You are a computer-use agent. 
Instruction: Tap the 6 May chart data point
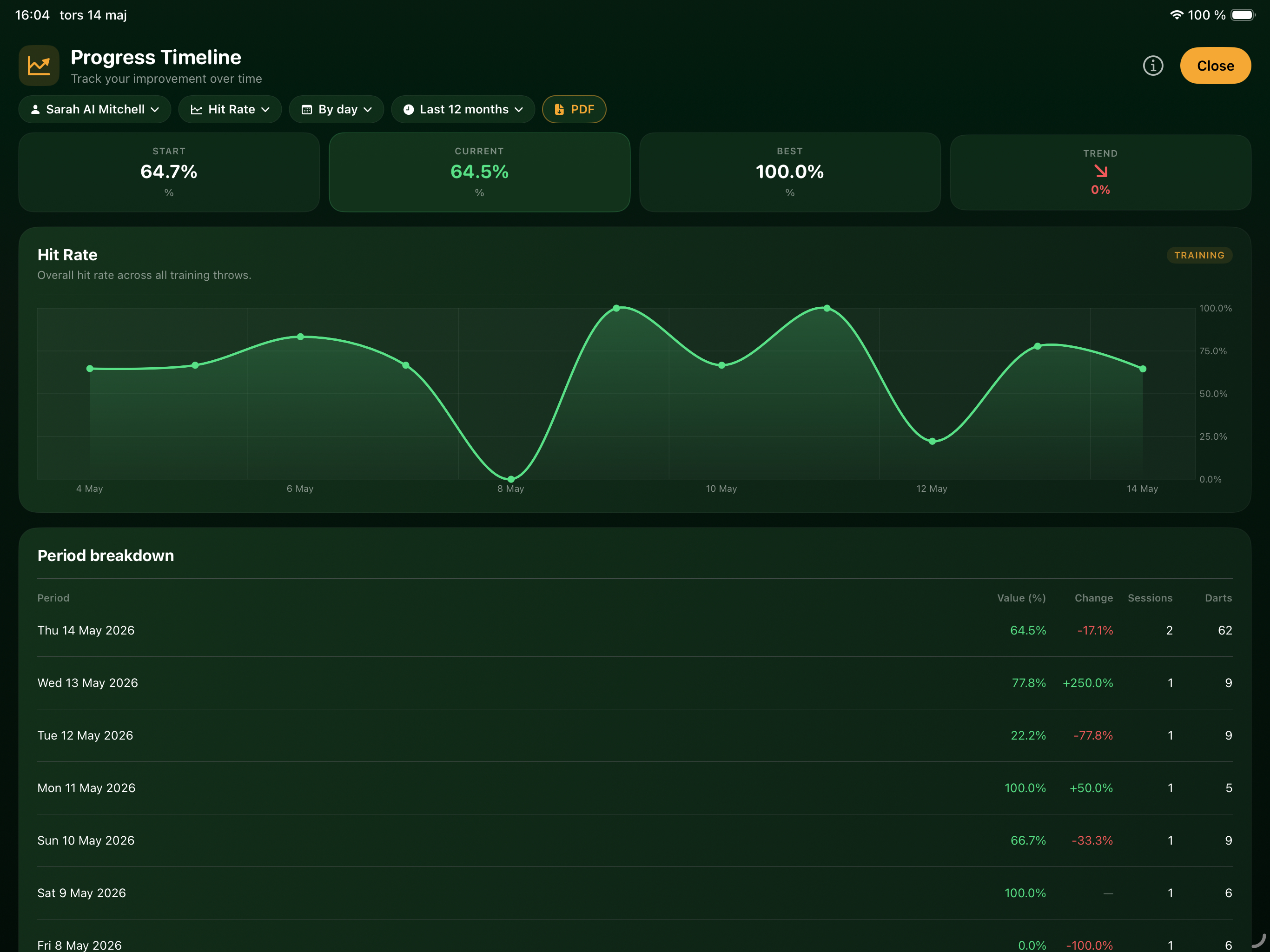click(300, 337)
